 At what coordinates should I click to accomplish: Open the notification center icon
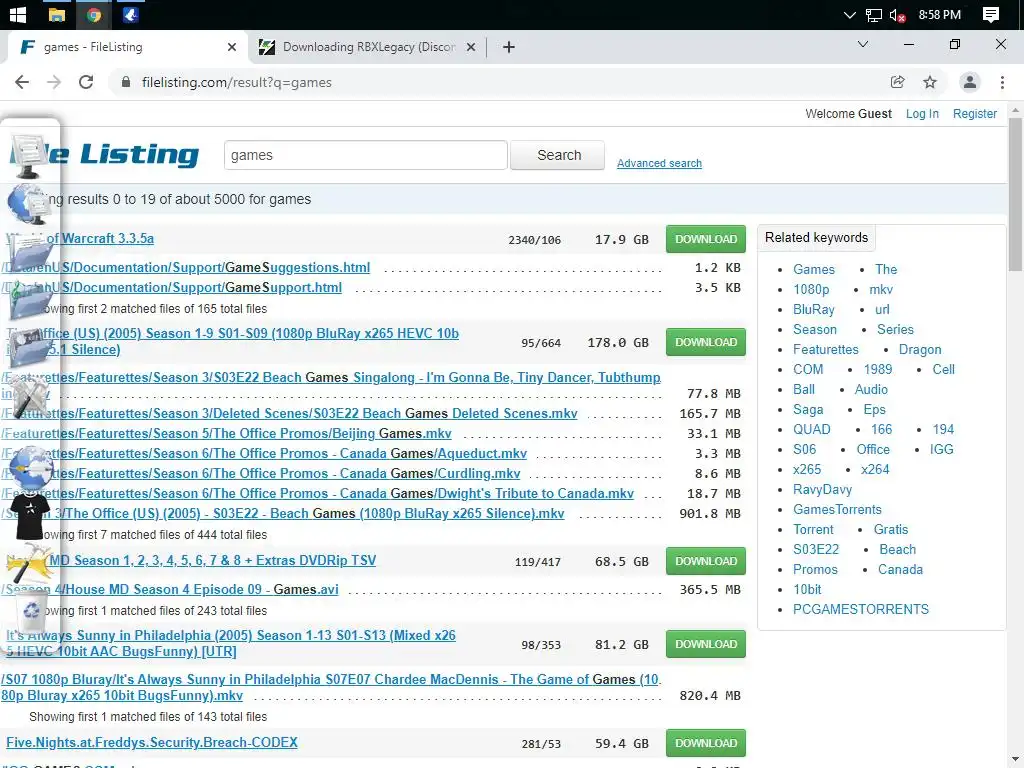(991, 14)
